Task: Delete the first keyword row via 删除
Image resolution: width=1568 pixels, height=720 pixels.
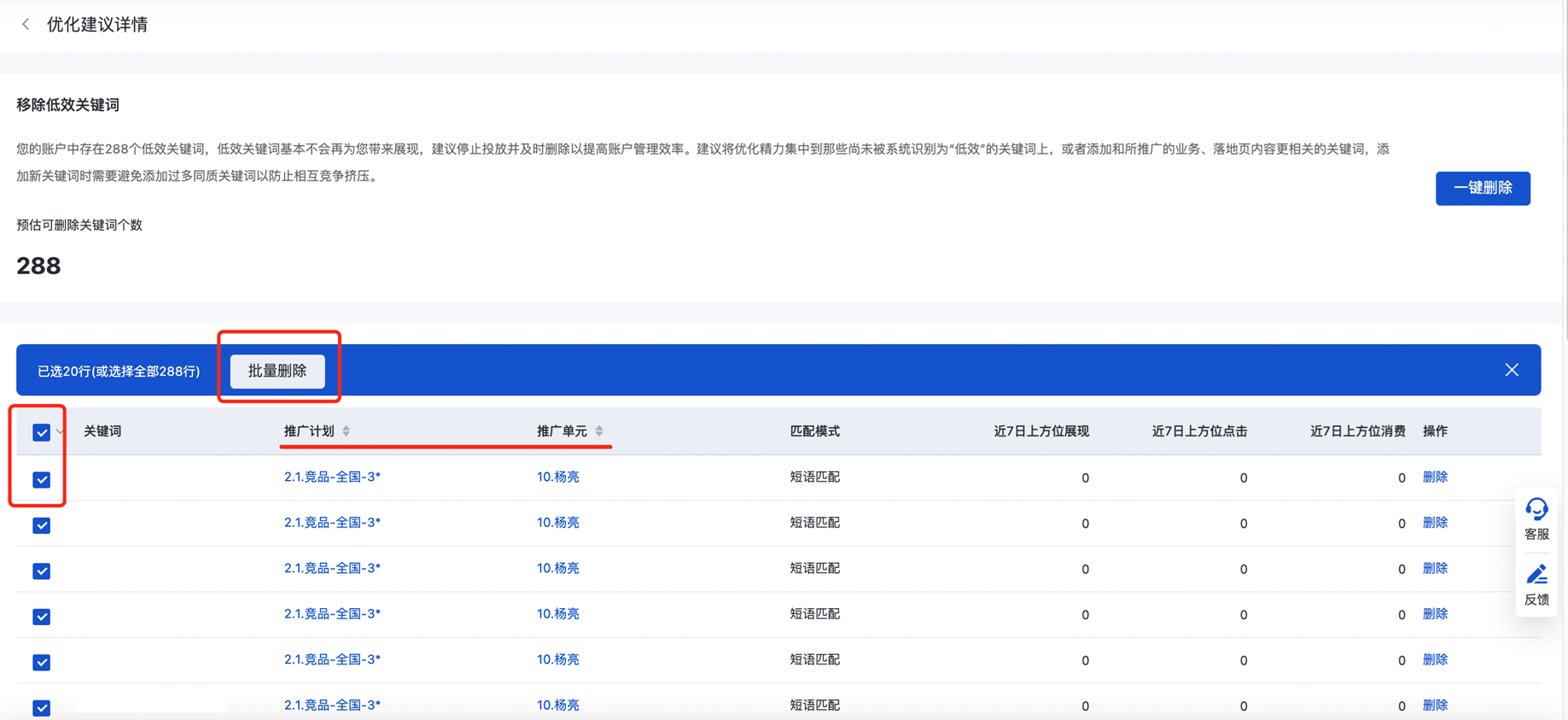Action: pyautogui.click(x=1434, y=477)
